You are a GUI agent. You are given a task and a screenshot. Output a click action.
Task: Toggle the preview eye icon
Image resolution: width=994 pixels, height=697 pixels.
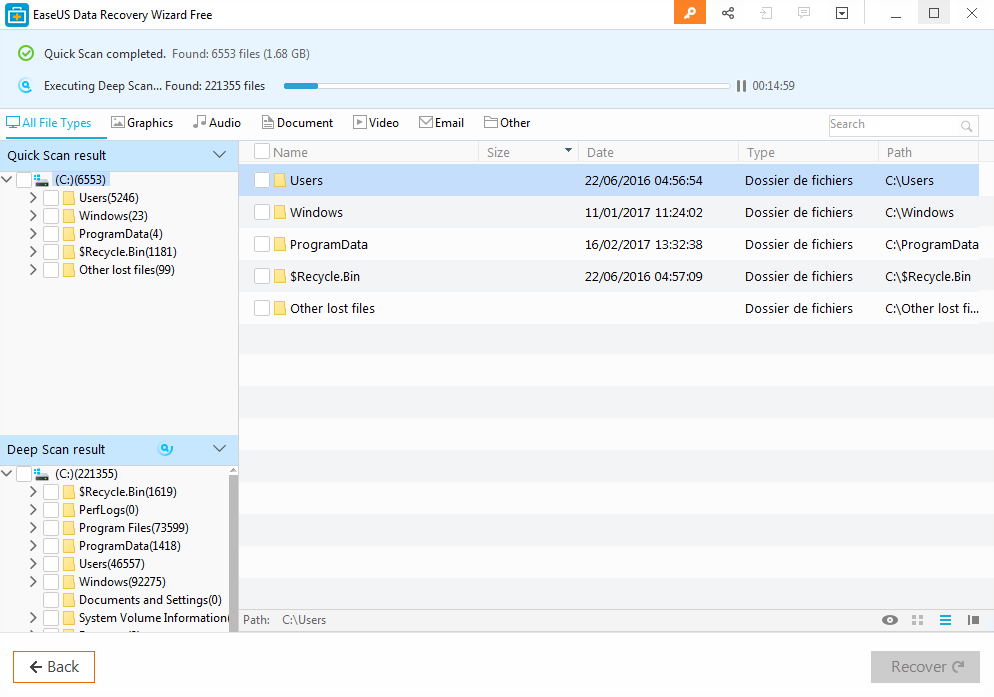point(889,620)
